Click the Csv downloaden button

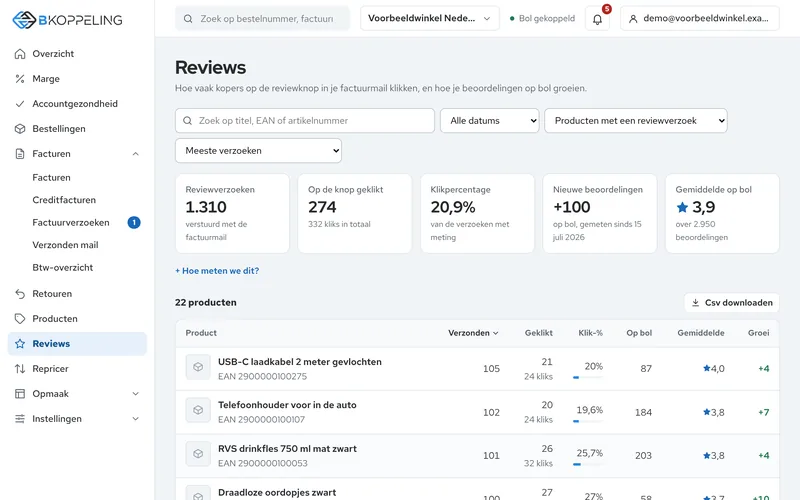[x=732, y=303]
